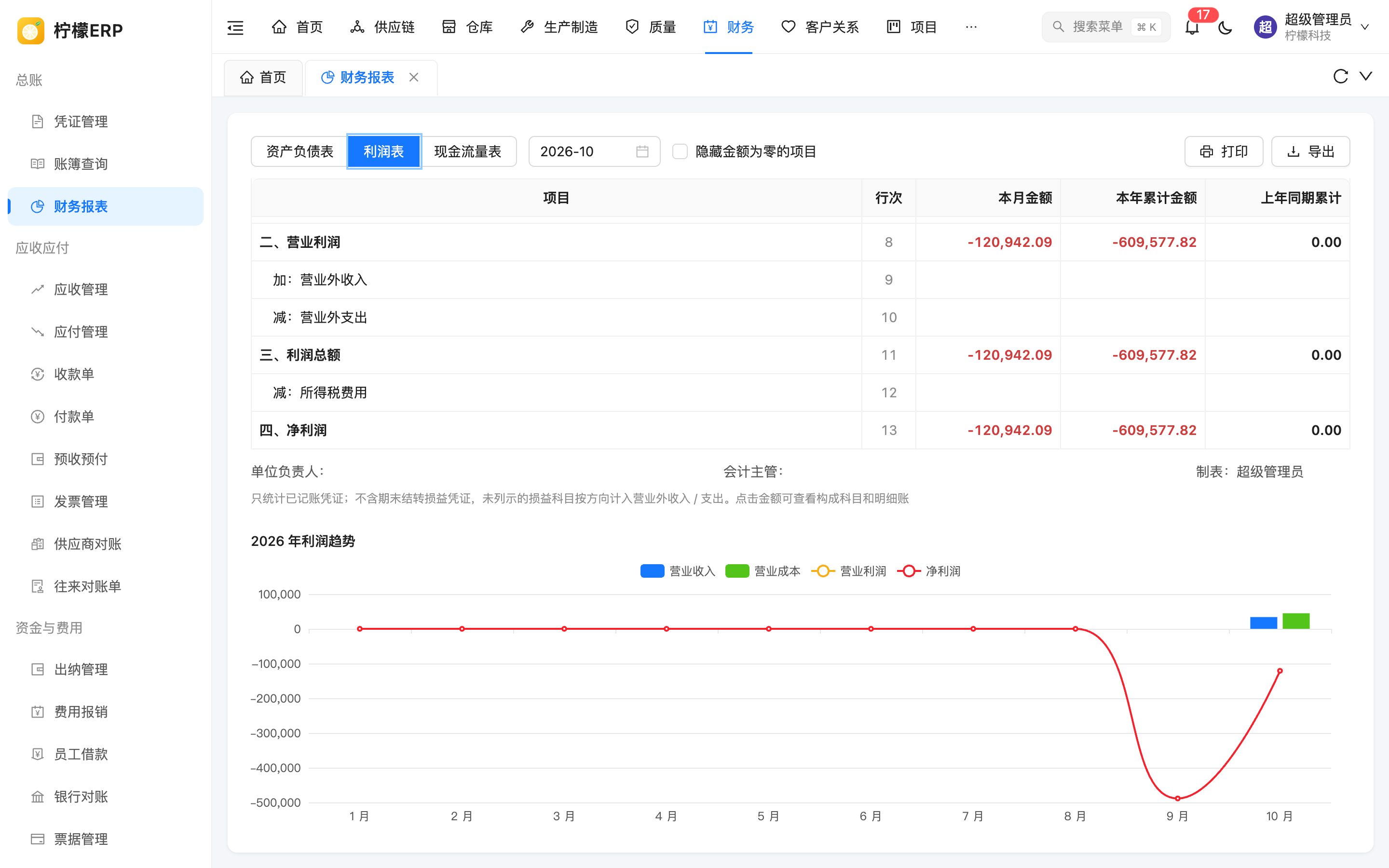Open the 2026-10 month picker

594,151
